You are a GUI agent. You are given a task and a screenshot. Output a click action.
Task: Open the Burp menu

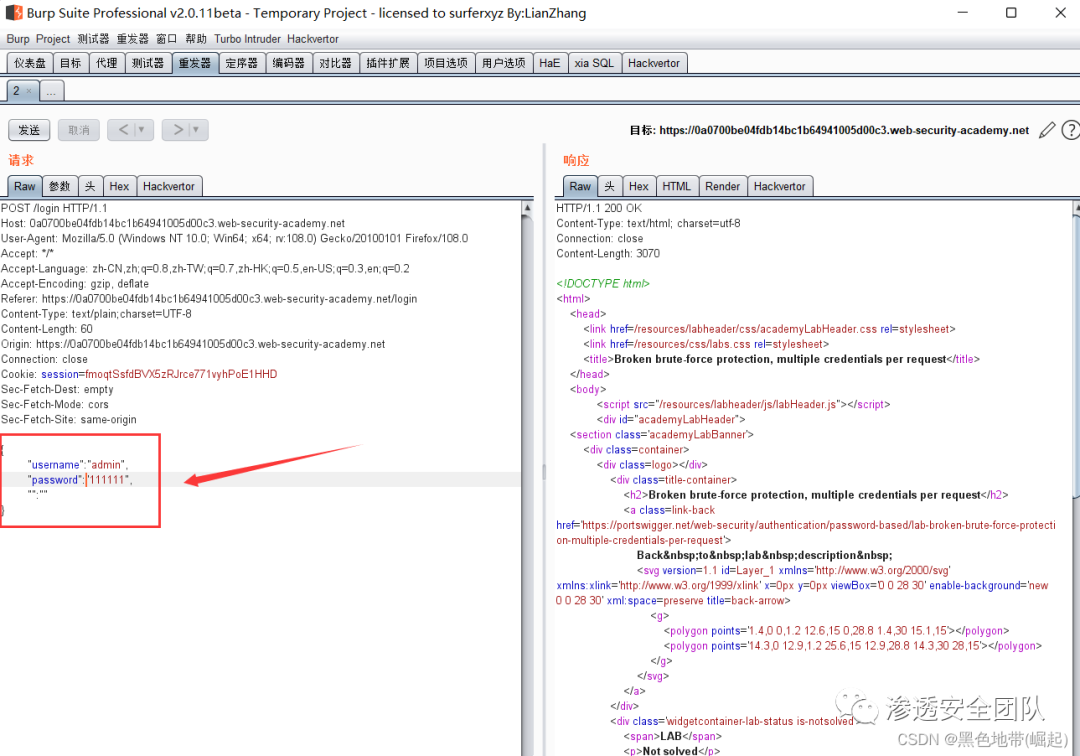18,39
